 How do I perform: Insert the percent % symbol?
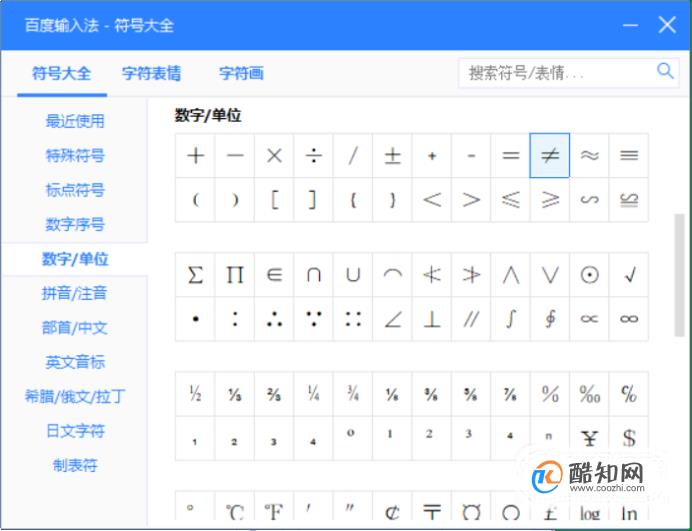549,394
